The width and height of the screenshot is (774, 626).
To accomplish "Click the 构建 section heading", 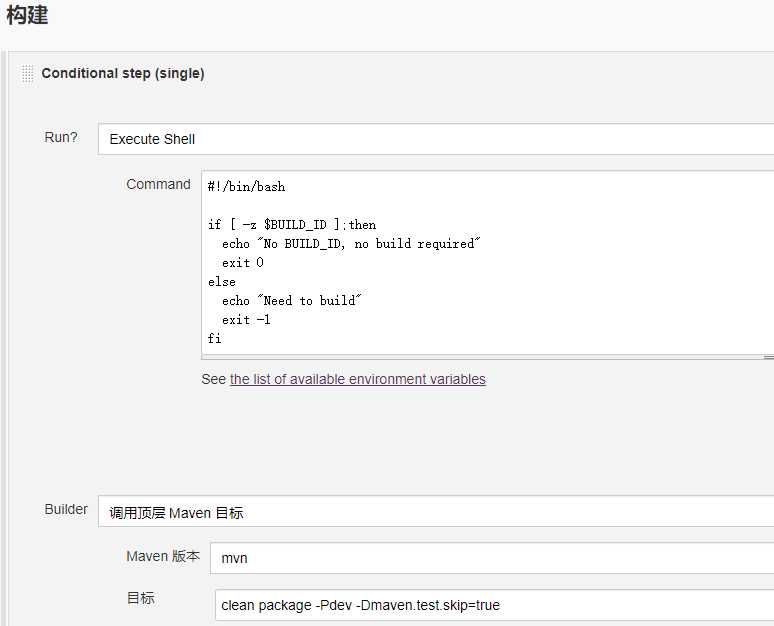I will click(27, 15).
